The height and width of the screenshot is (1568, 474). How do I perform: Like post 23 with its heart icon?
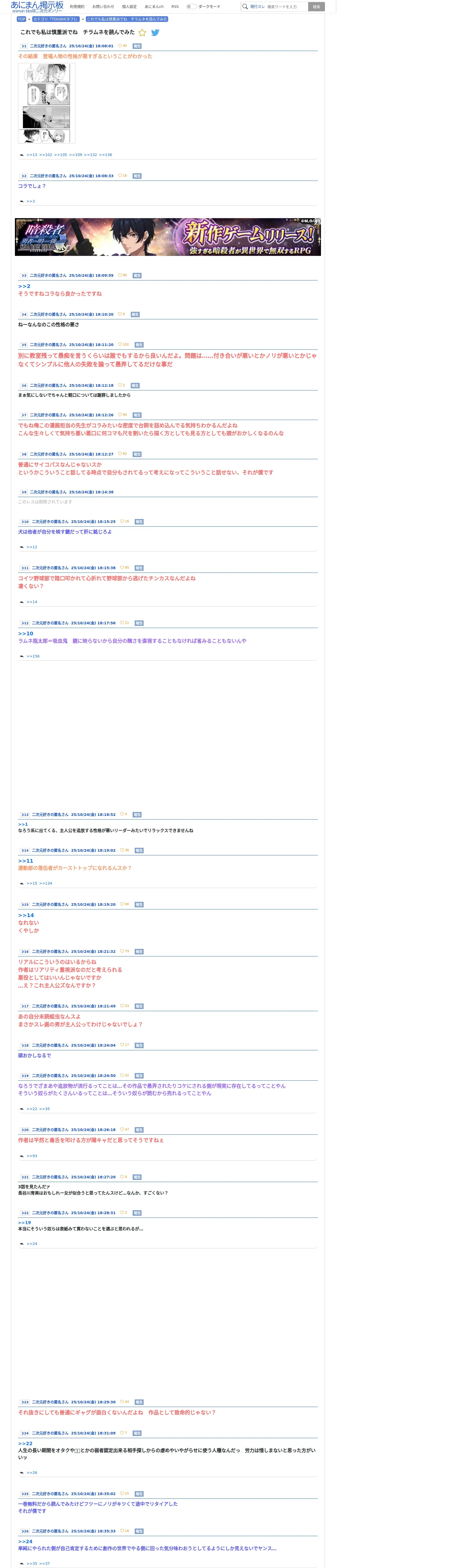[x=122, y=1402]
